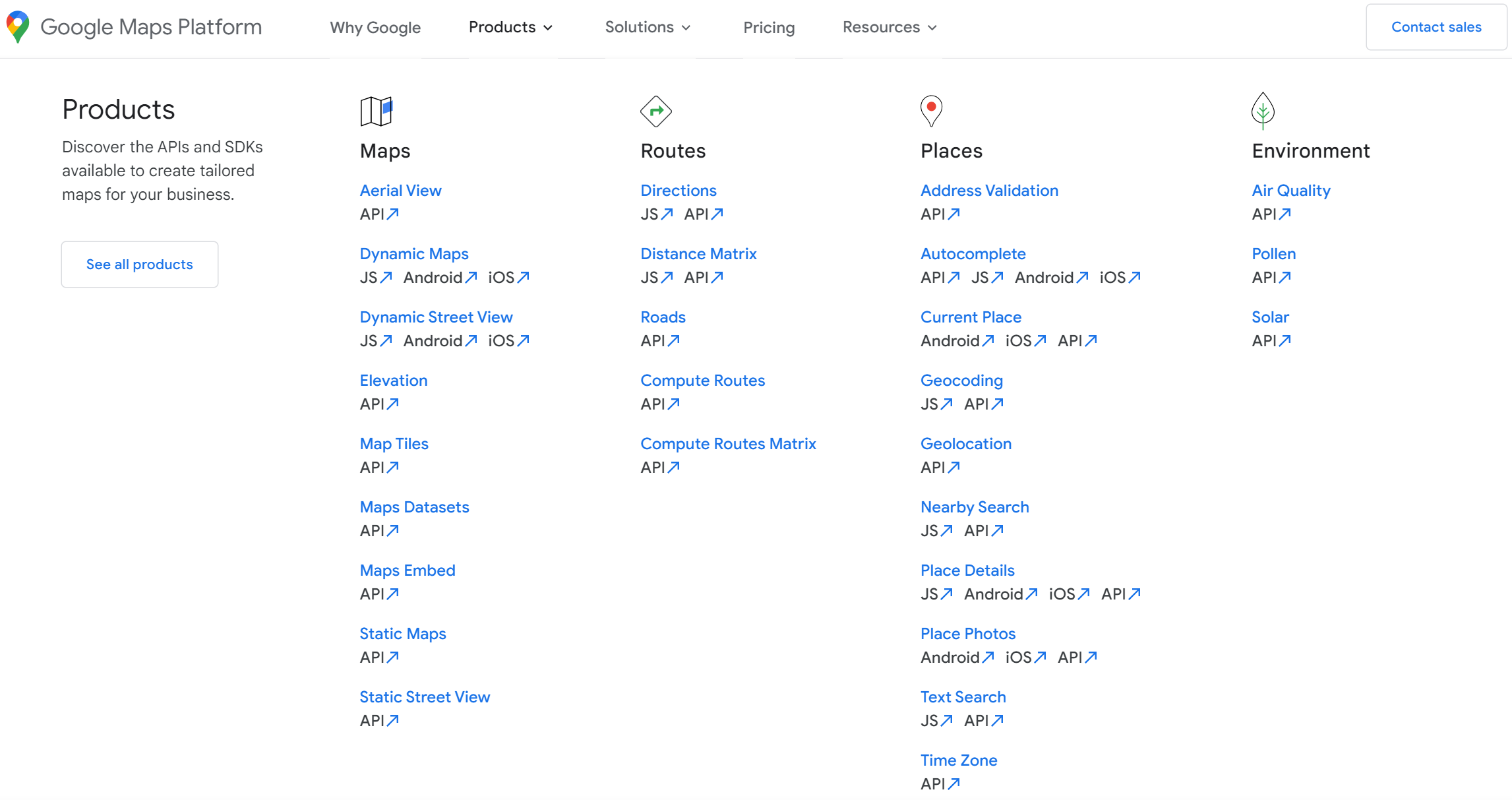Open the Why Google page

375,27
